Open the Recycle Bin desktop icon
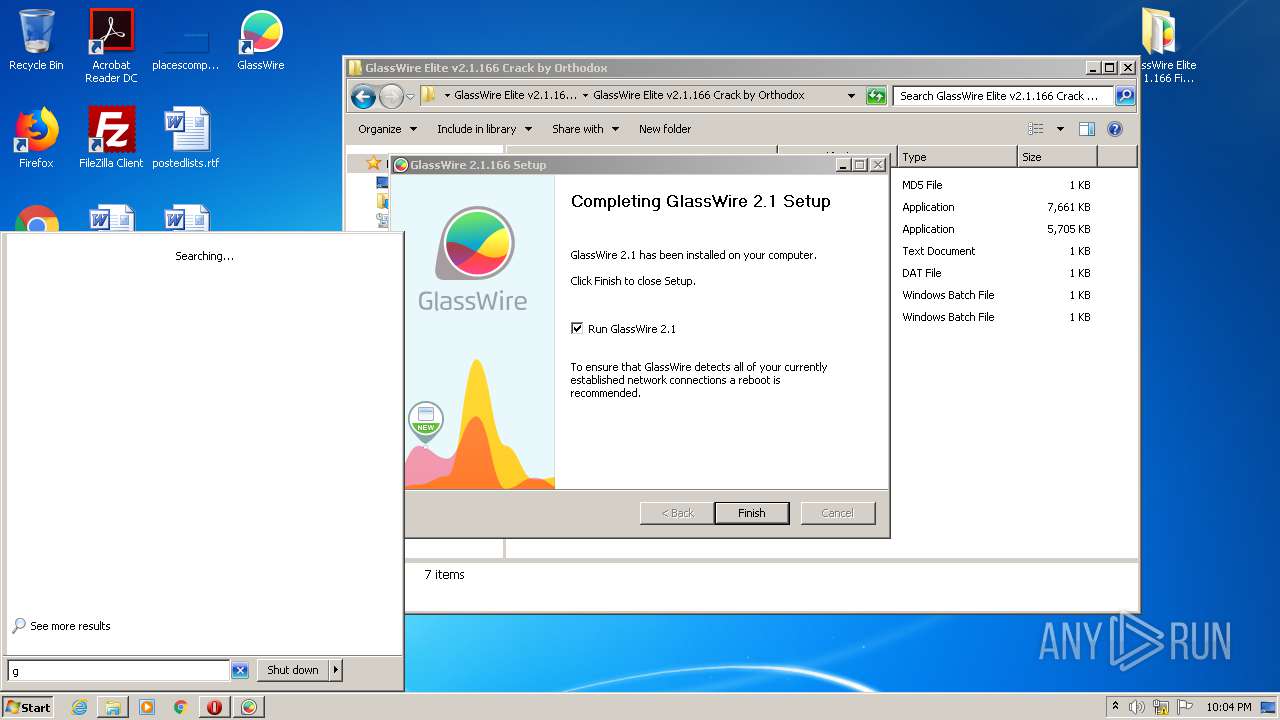The width and height of the screenshot is (1280, 720). [x=36, y=40]
